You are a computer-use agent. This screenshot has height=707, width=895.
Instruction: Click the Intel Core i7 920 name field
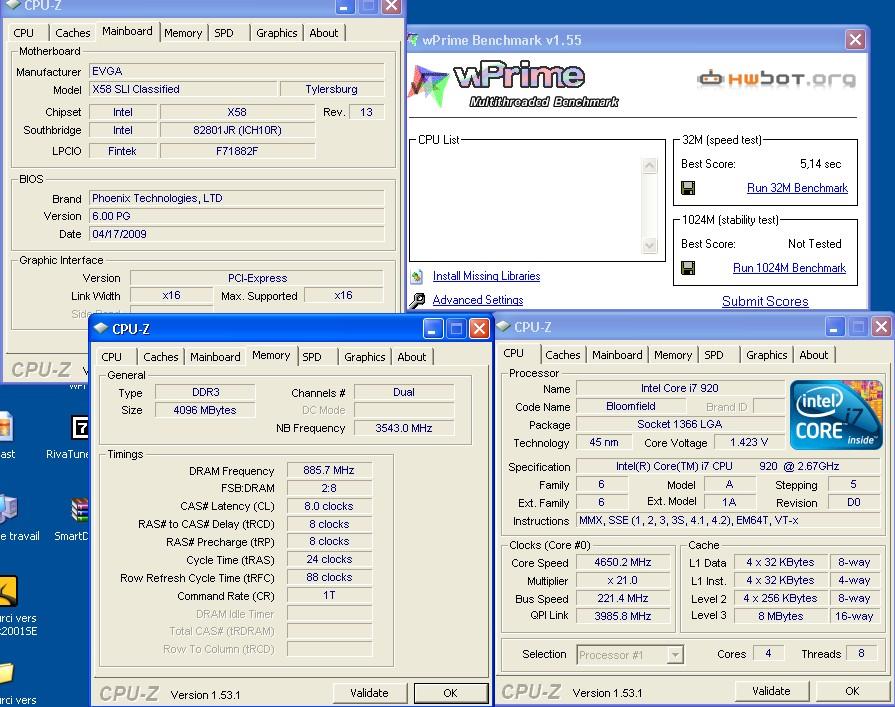click(679, 388)
